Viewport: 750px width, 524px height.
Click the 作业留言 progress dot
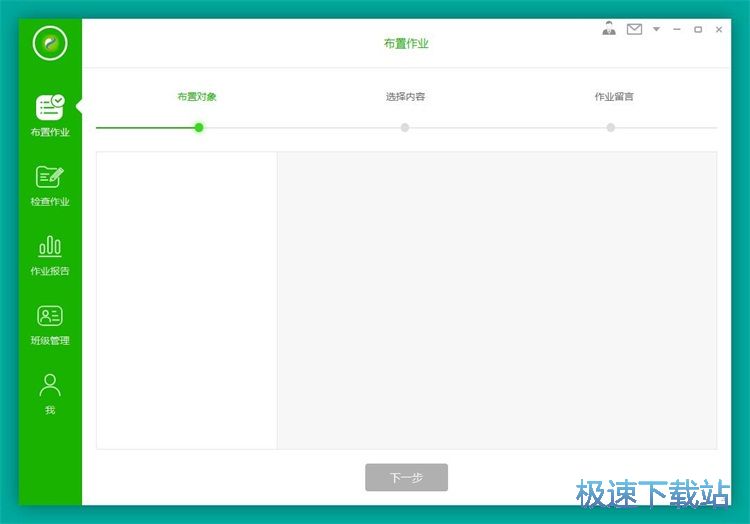tap(611, 128)
